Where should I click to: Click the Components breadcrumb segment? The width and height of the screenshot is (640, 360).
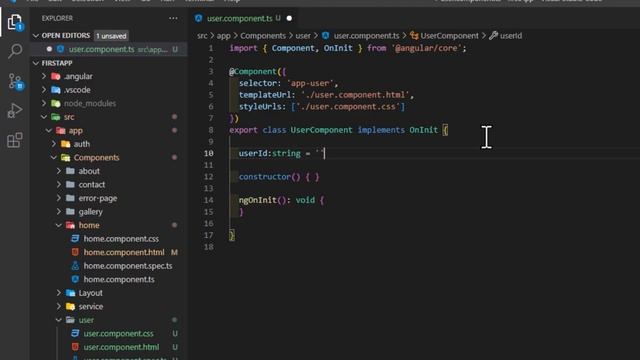263,36
